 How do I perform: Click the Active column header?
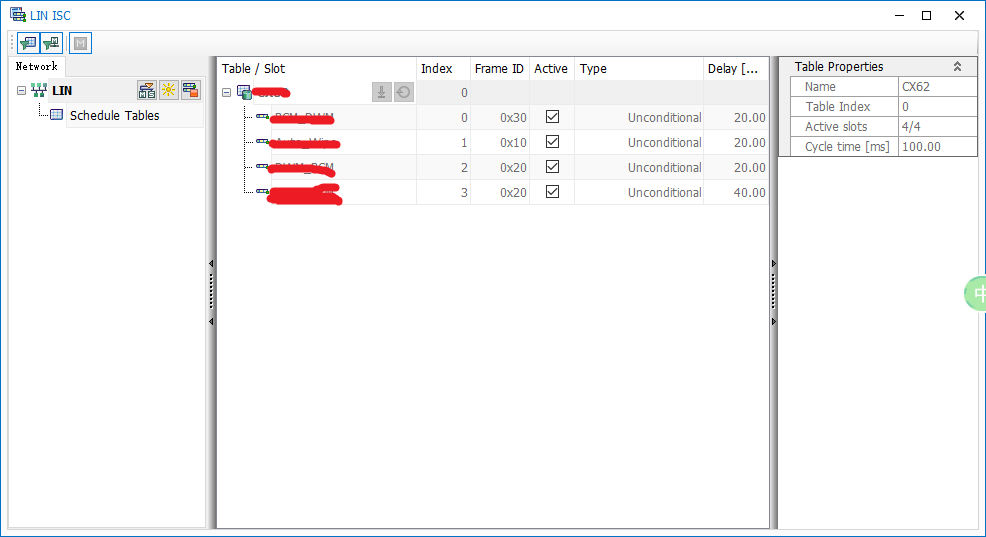[551, 69]
